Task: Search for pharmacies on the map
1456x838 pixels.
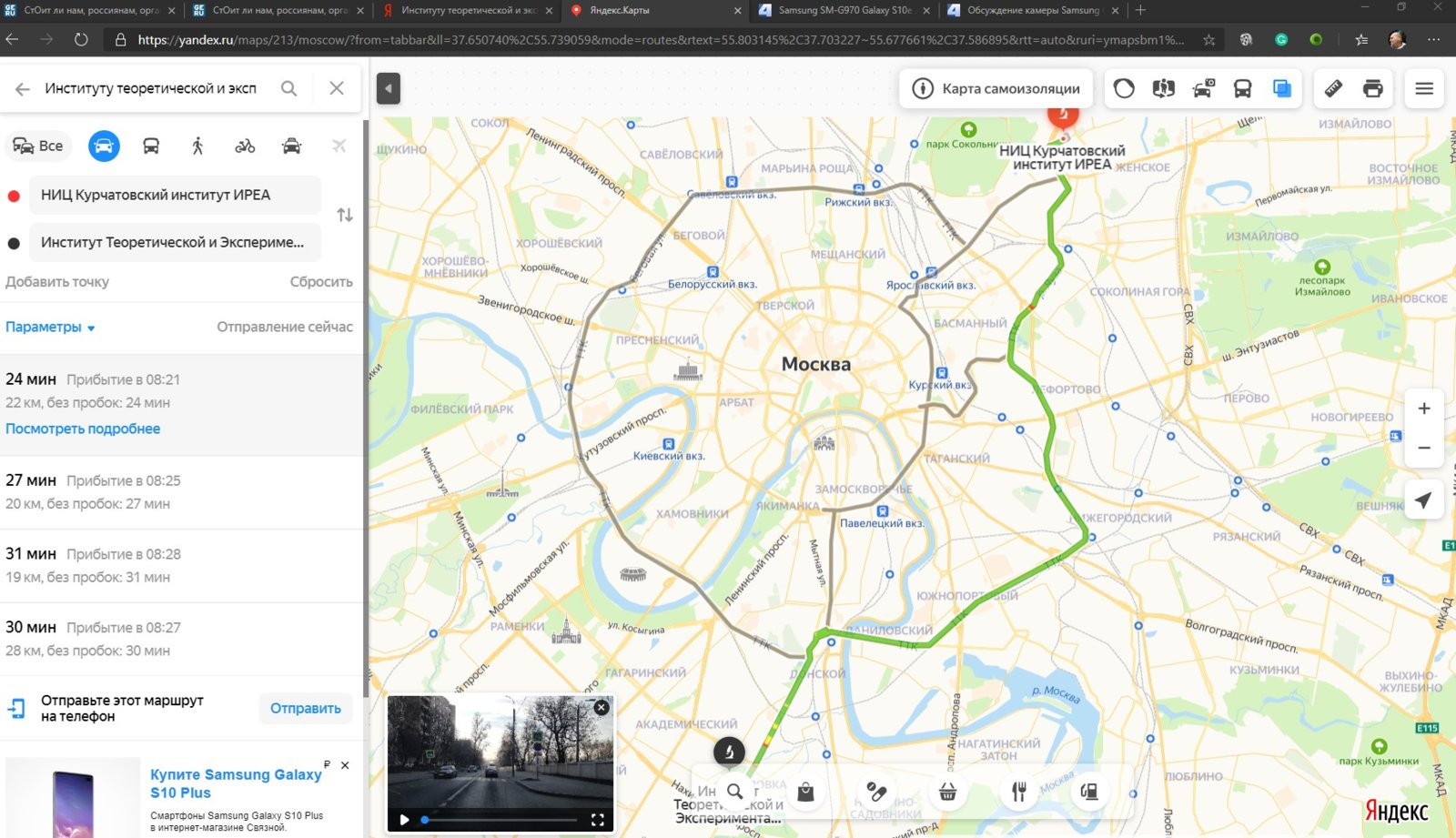Action: coord(876,792)
